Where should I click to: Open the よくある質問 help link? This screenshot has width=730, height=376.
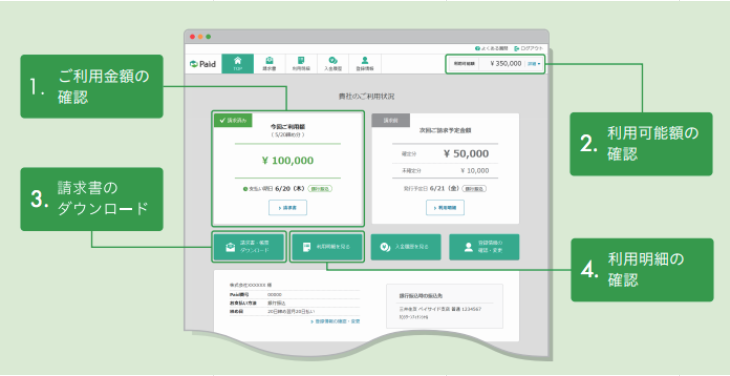(492, 48)
